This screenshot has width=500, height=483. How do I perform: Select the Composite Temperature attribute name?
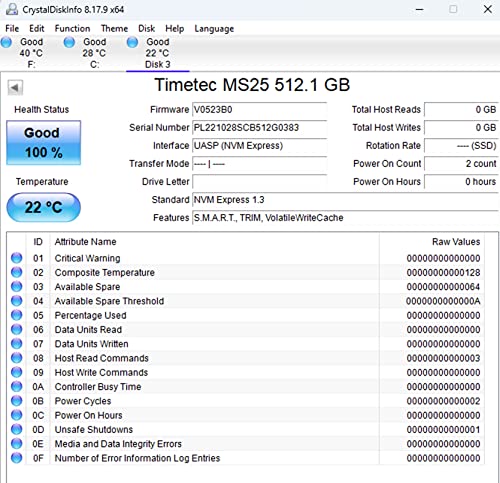coord(105,273)
